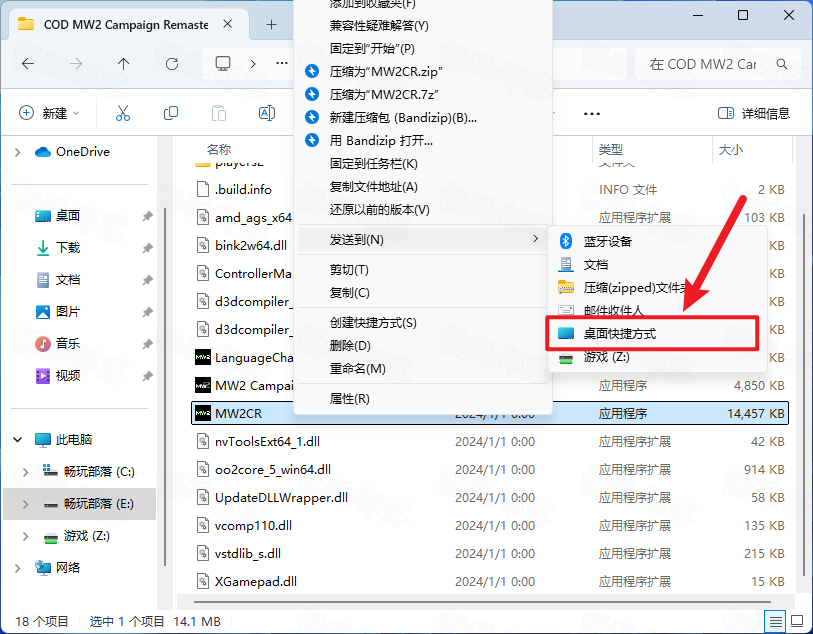Click the Cut scissors icon in toolbar
813x634 pixels.
123,113
